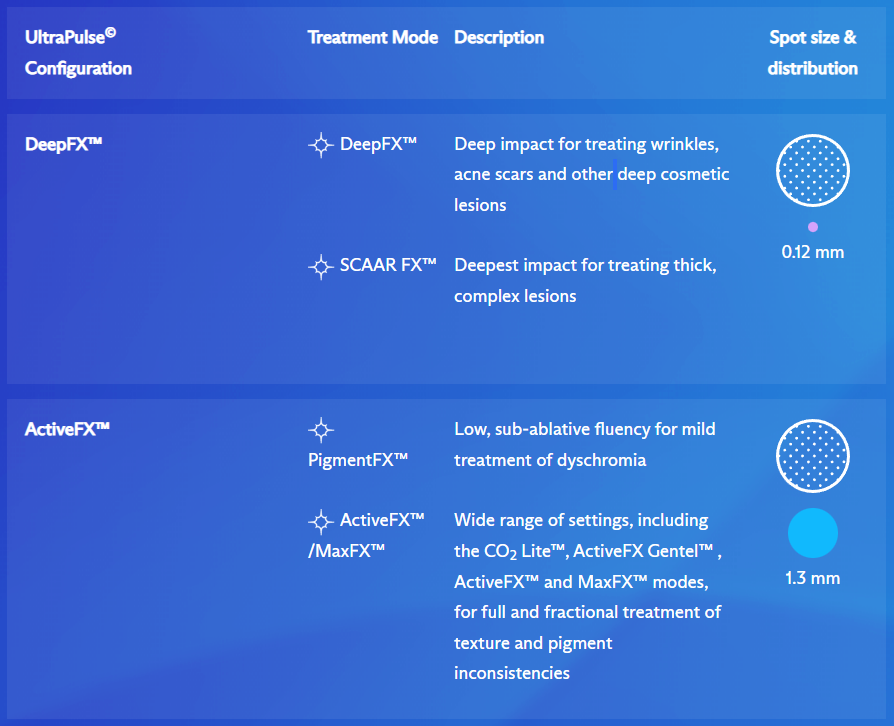Screen dimensions: 894x726
Task: Click the crosshair icon beside DeepFX™ mode
Action: pyautogui.click(x=320, y=144)
